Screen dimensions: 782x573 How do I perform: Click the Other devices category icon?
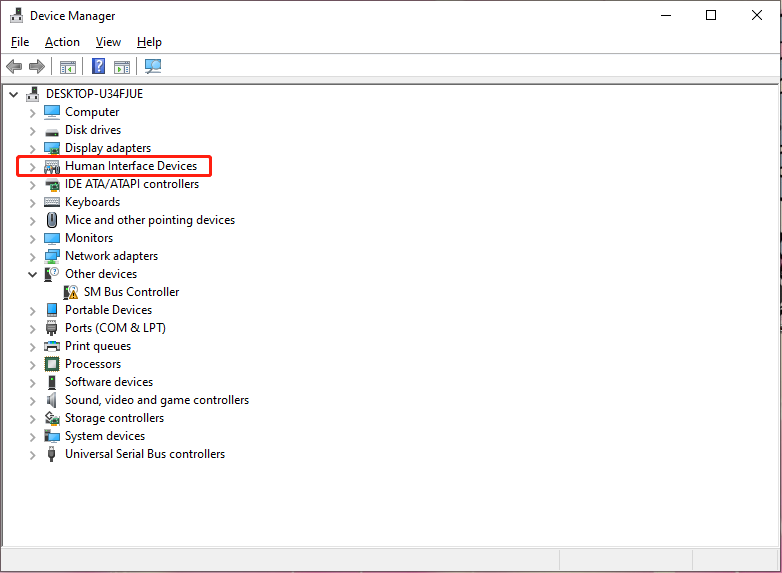(52, 274)
